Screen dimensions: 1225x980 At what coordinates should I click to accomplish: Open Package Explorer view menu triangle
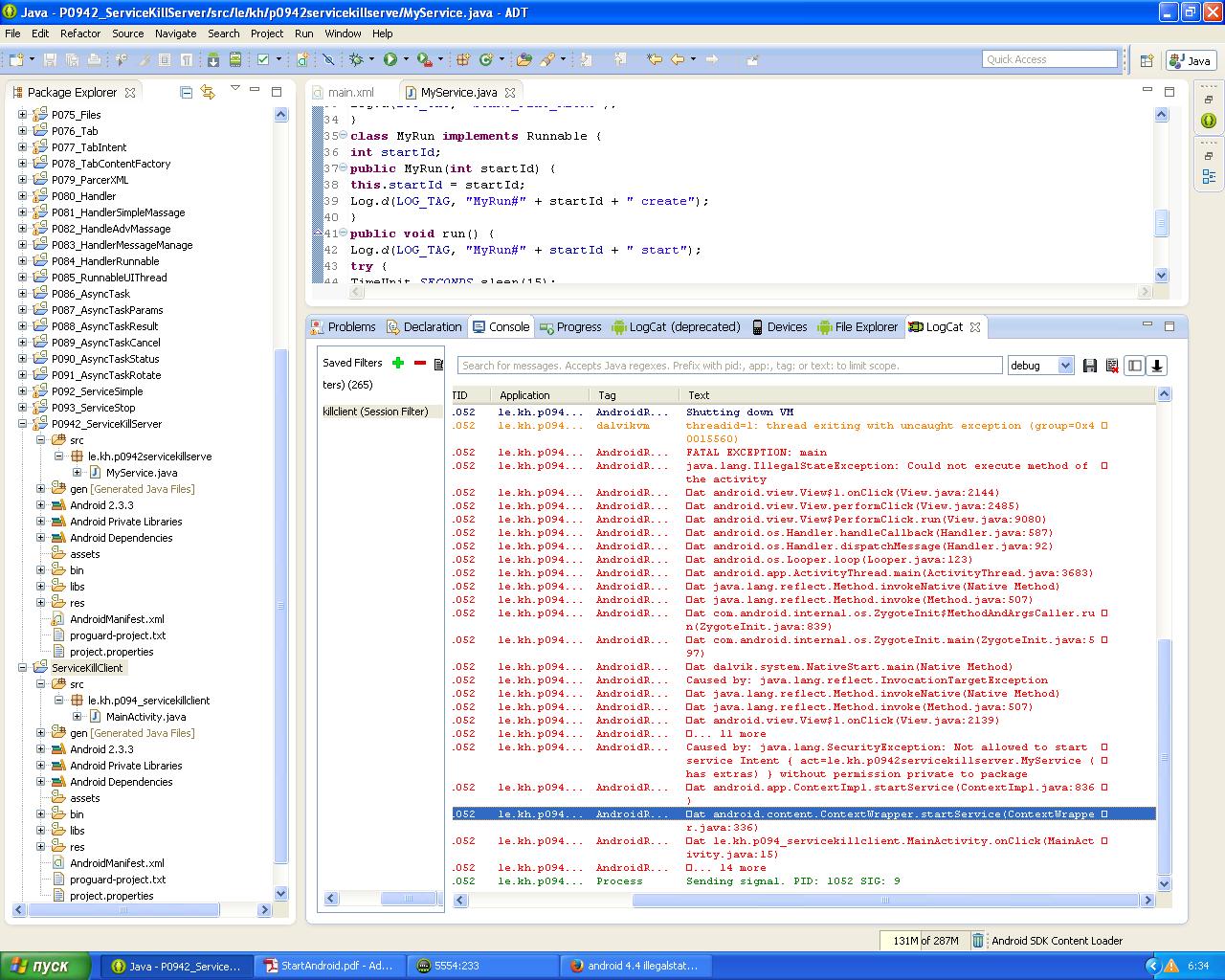(234, 89)
